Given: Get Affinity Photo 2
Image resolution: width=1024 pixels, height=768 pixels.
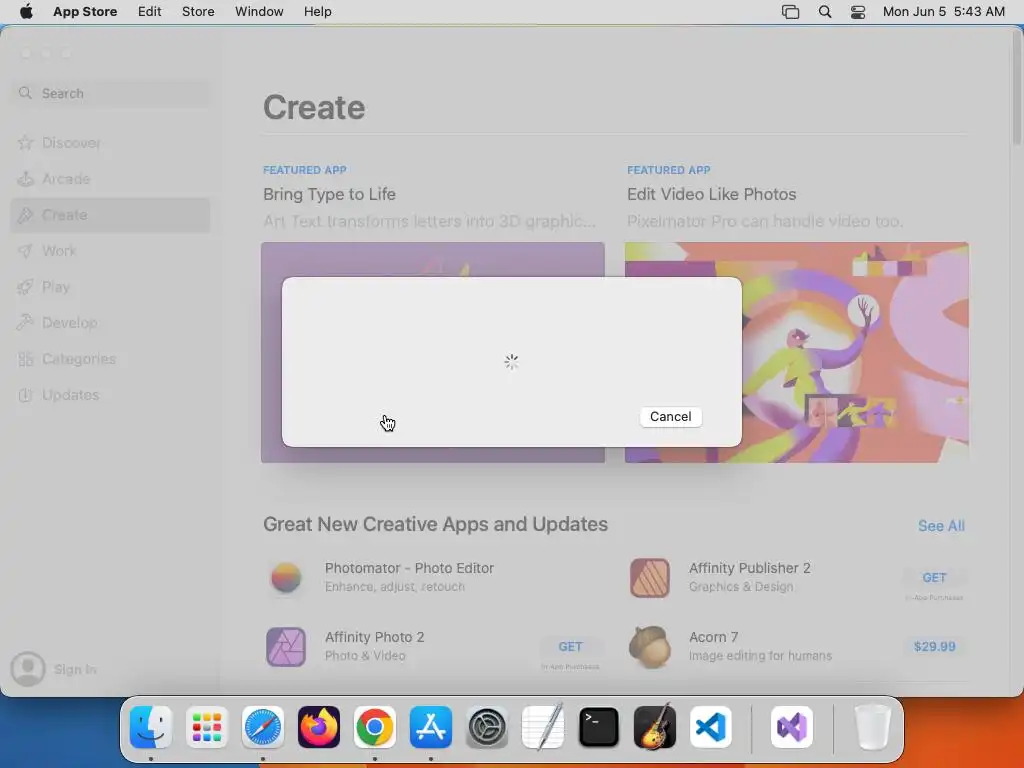Looking at the screenshot, I should (570, 647).
